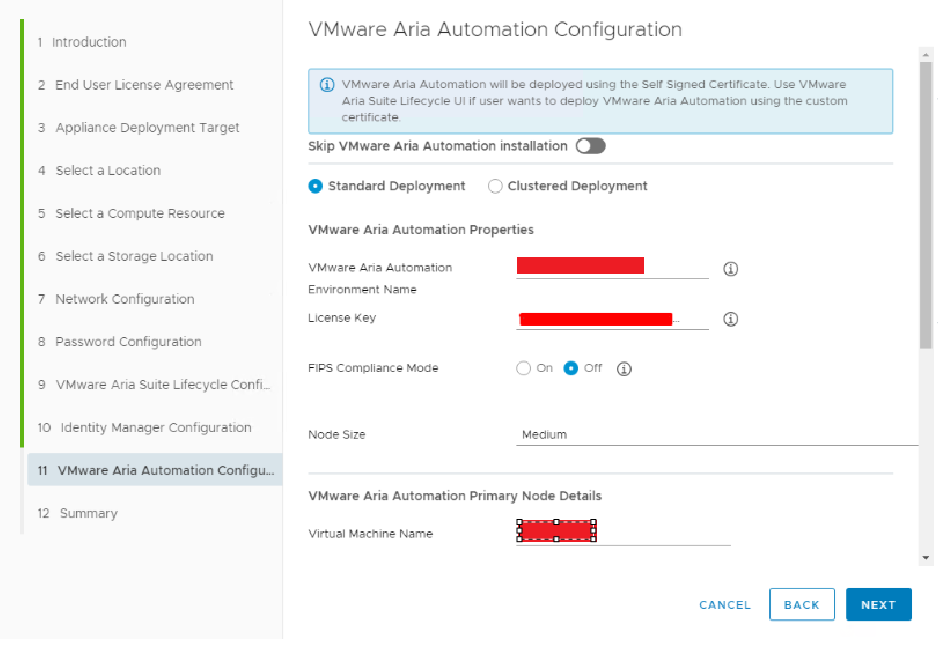The image size is (938, 657).
Task: Click the FIPS Compliance Mode label
Action: click(x=373, y=368)
